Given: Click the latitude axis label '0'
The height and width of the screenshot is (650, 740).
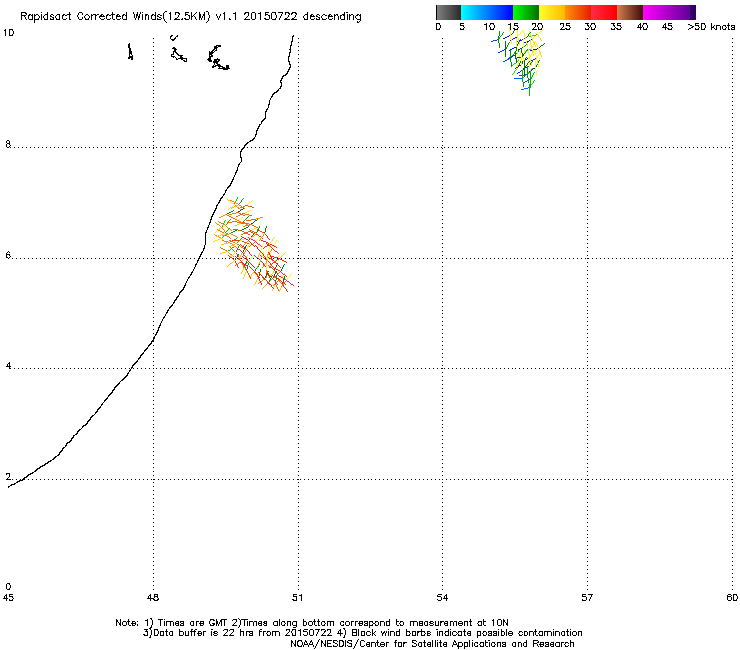Looking at the screenshot, I should (x=8, y=587).
